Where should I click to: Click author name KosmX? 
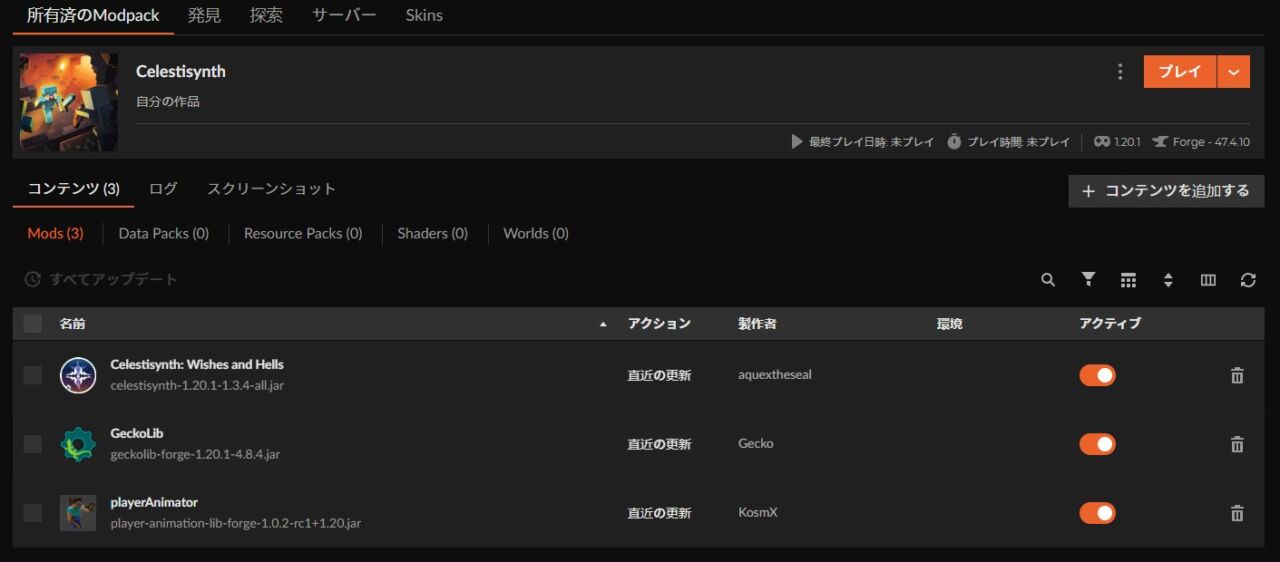(x=758, y=513)
